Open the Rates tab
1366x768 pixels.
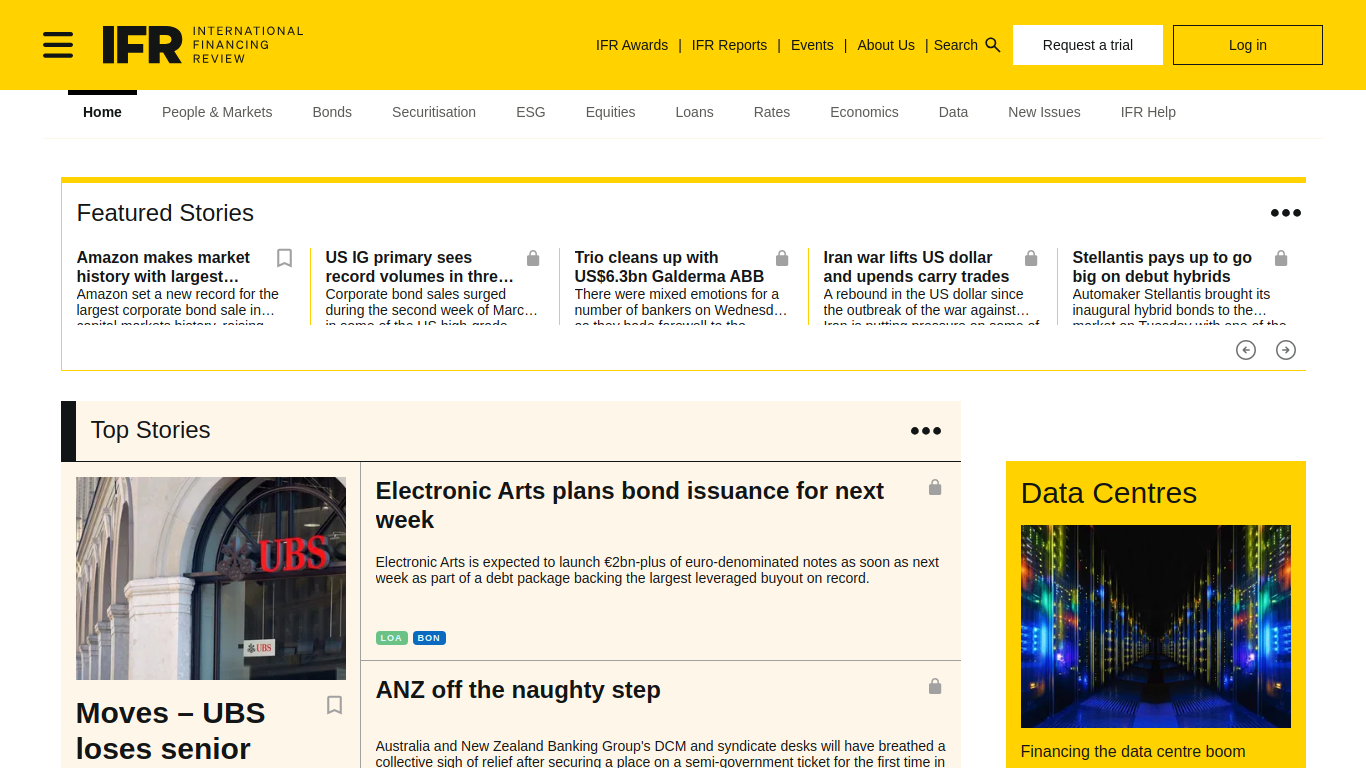[x=772, y=112]
